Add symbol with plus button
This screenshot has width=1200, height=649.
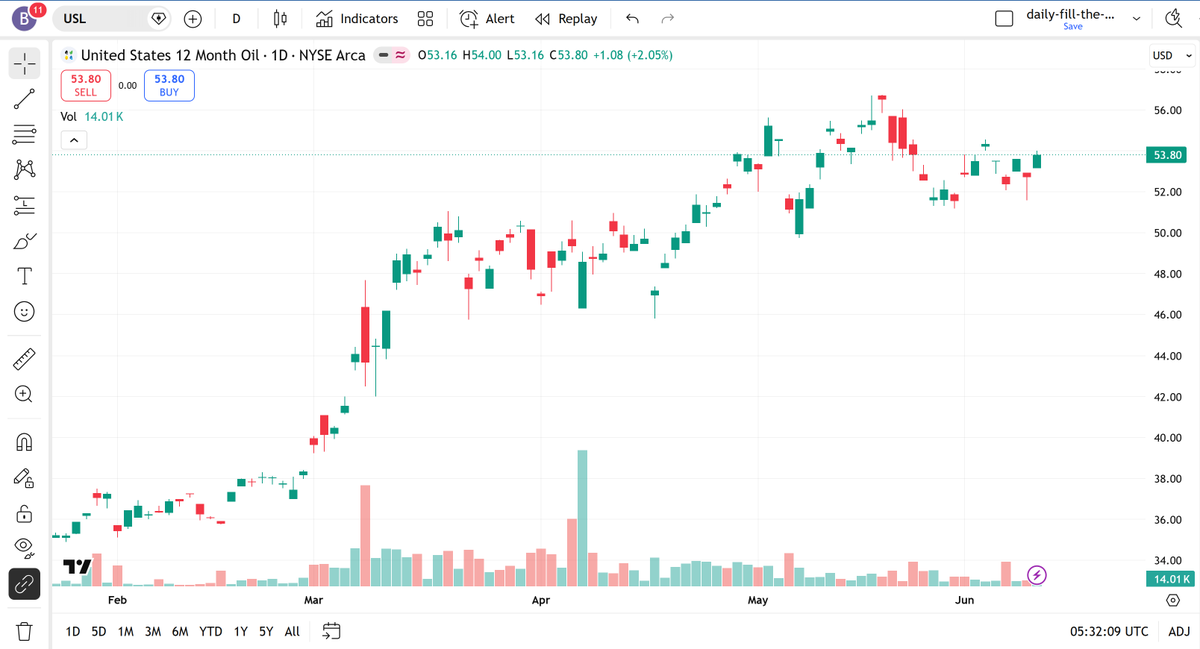(193, 19)
